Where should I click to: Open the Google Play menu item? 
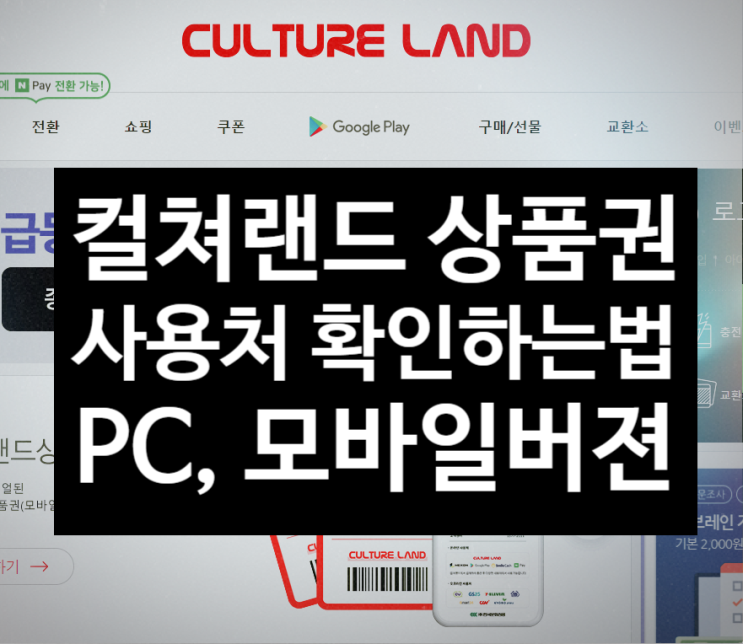pyautogui.click(x=359, y=127)
